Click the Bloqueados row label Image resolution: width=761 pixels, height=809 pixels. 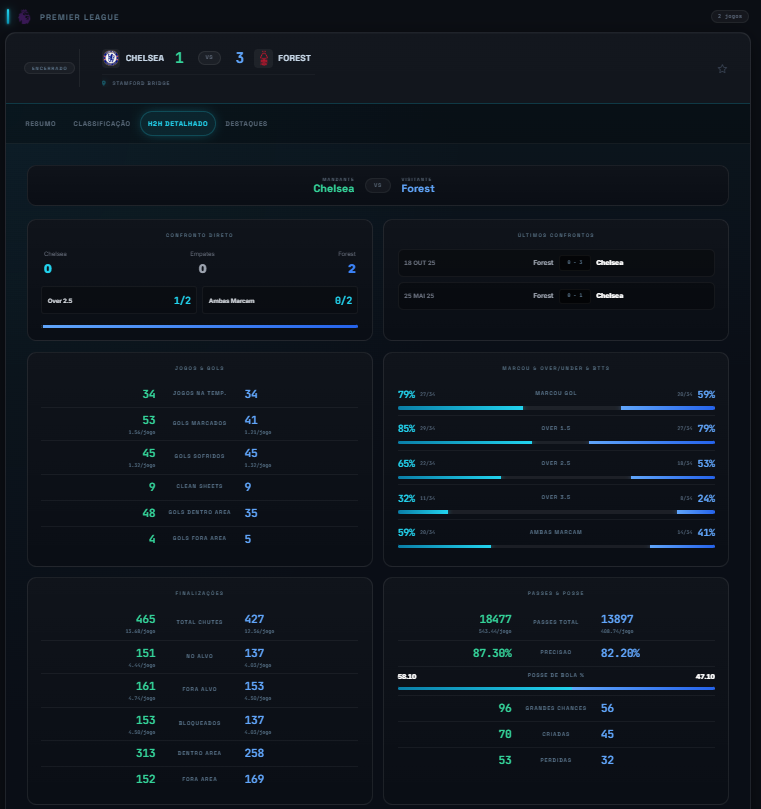199,723
